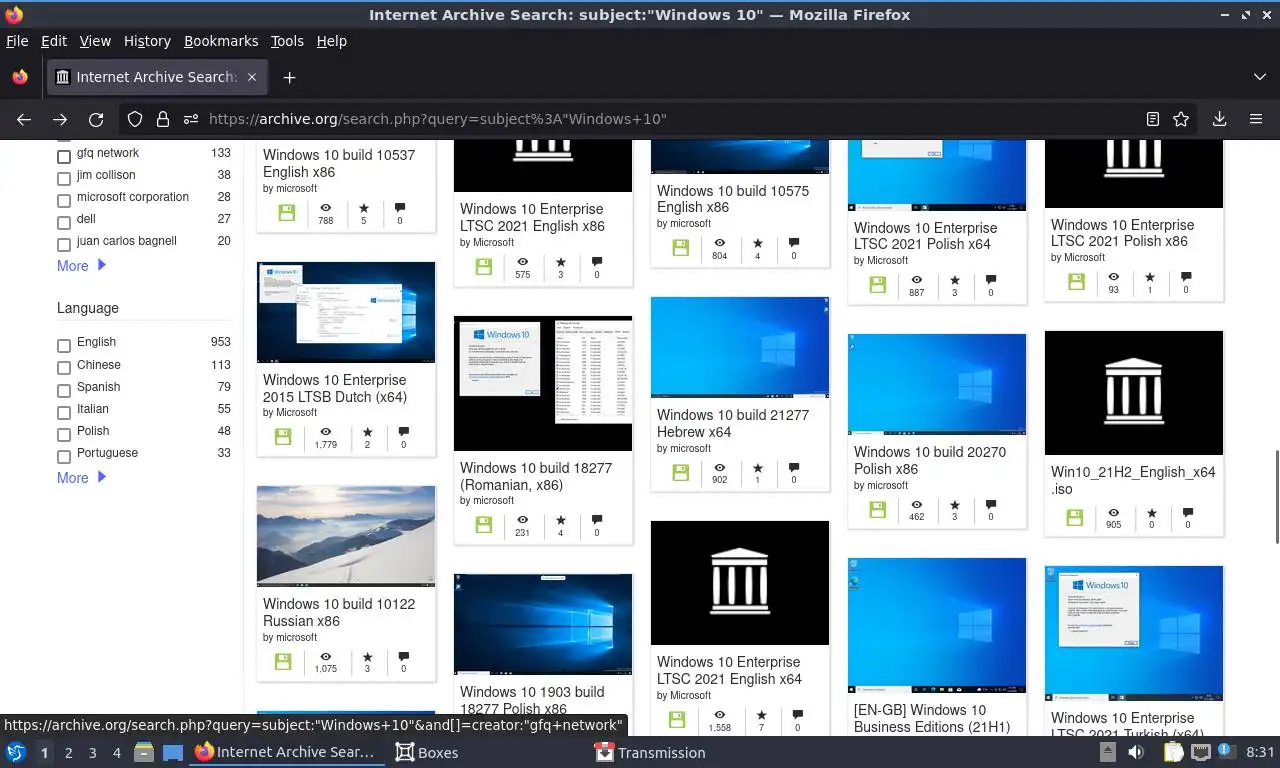Switch to workspace 2 in the taskbar
The width and height of the screenshot is (1280, 768).
coord(68,753)
